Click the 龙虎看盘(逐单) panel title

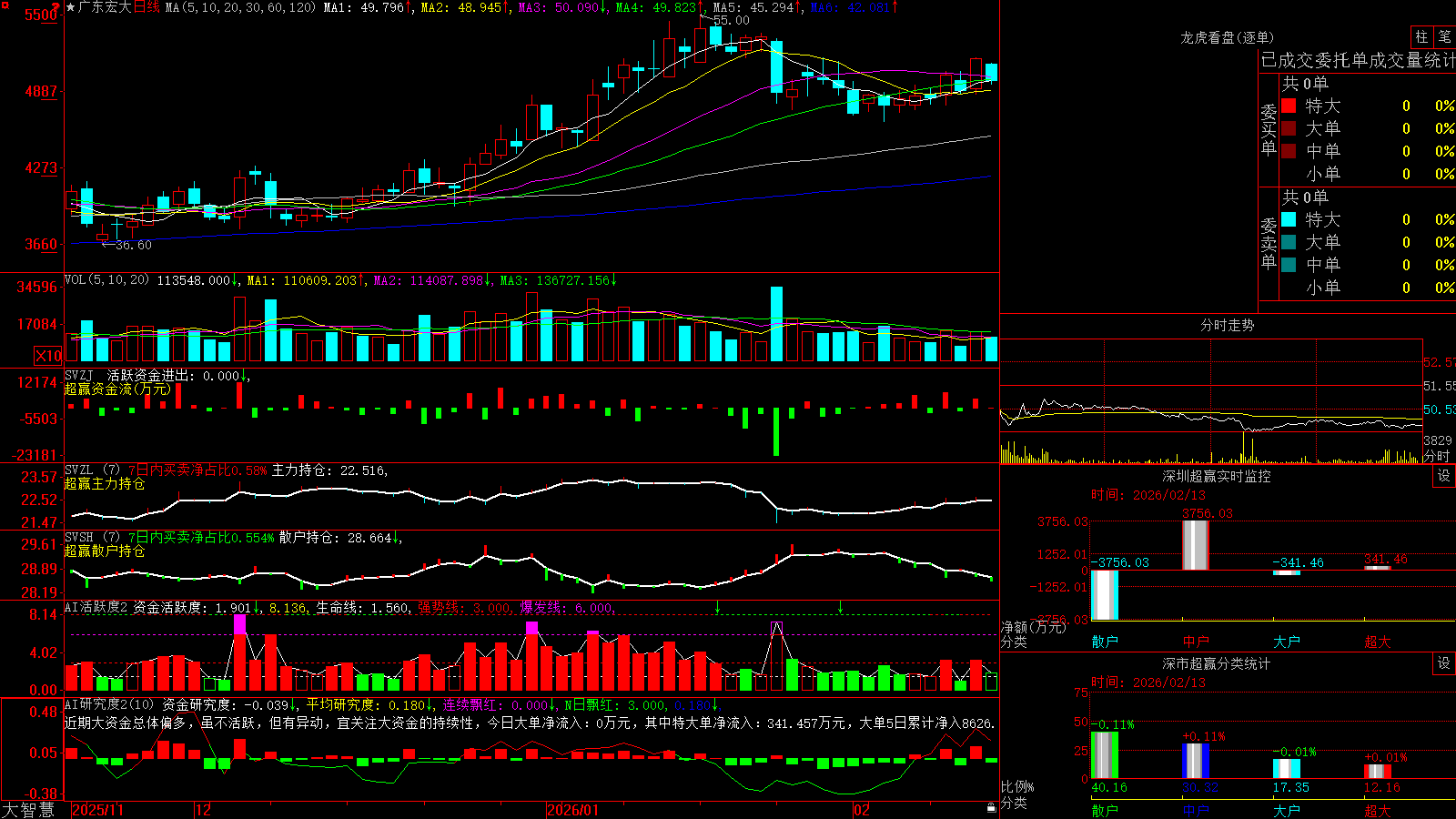pyautogui.click(x=1227, y=37)
